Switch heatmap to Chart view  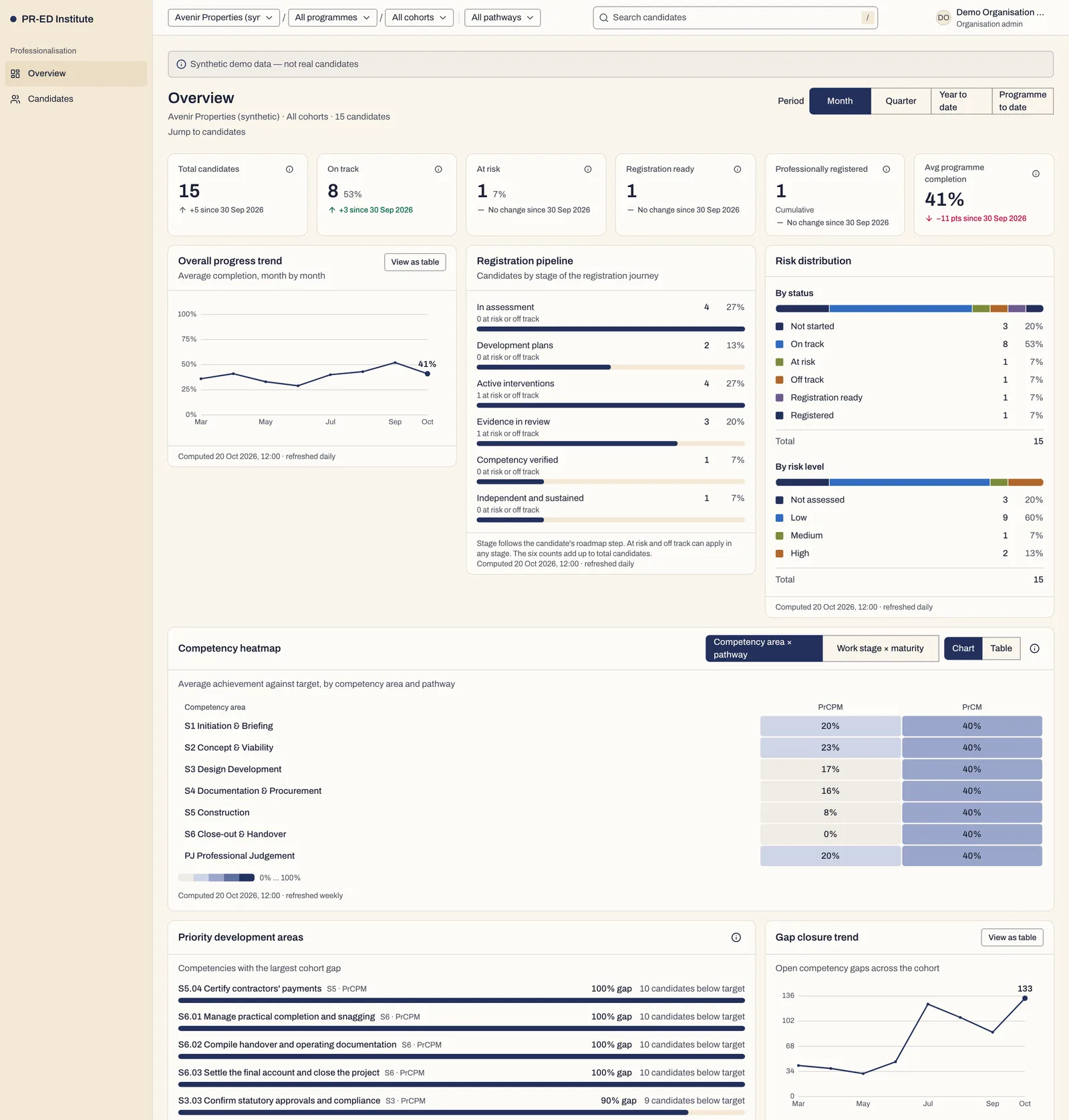tap(963, 648)
